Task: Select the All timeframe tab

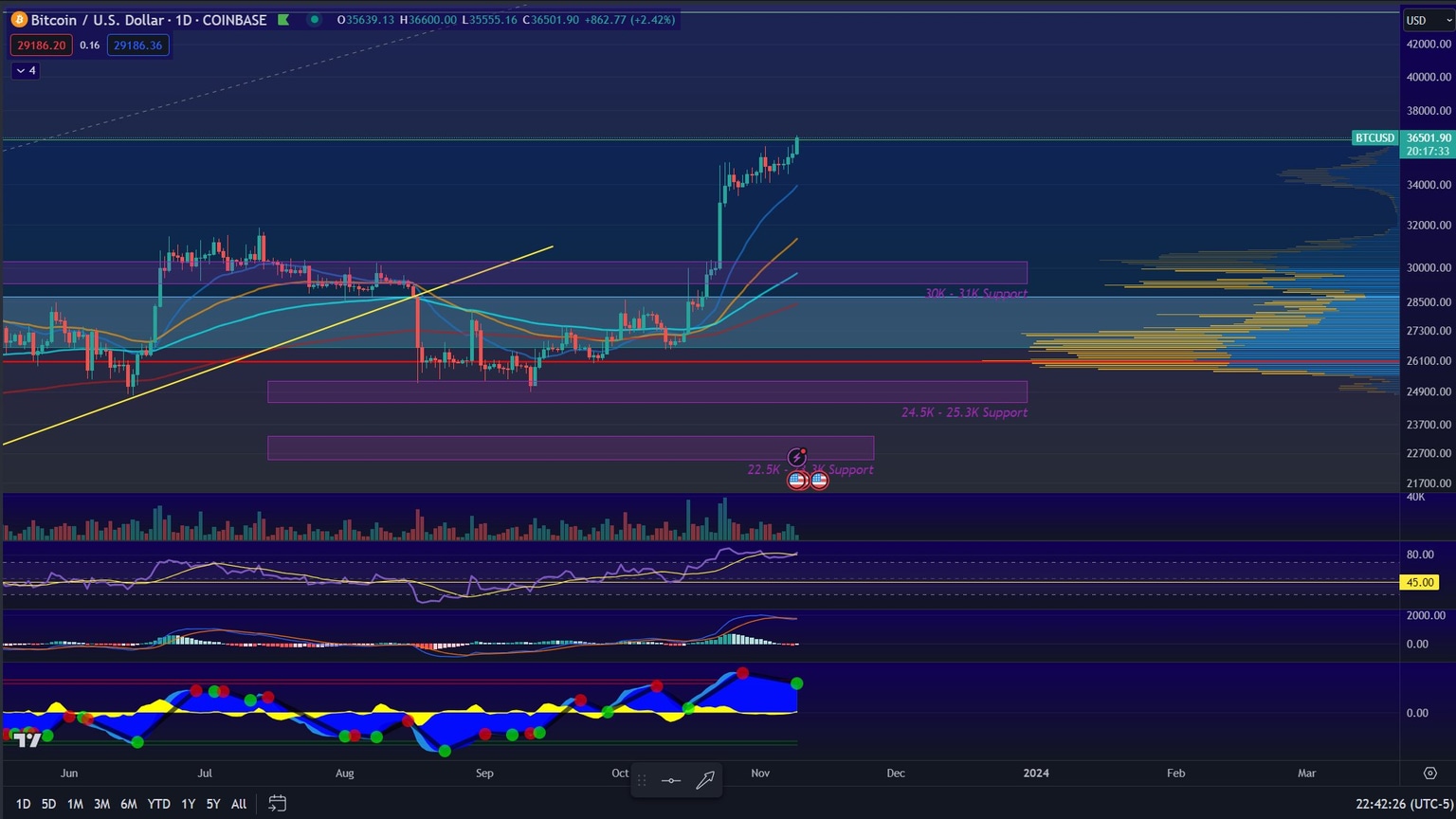Action: click(238, 804)
